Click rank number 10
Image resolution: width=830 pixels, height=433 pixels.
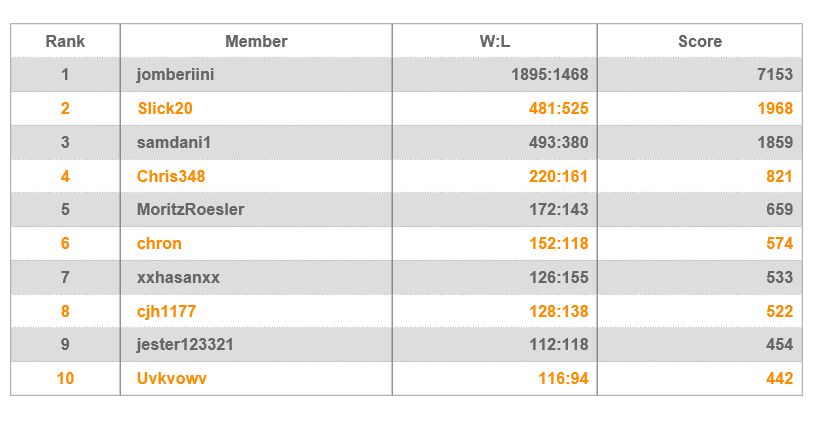pos(65,378)
